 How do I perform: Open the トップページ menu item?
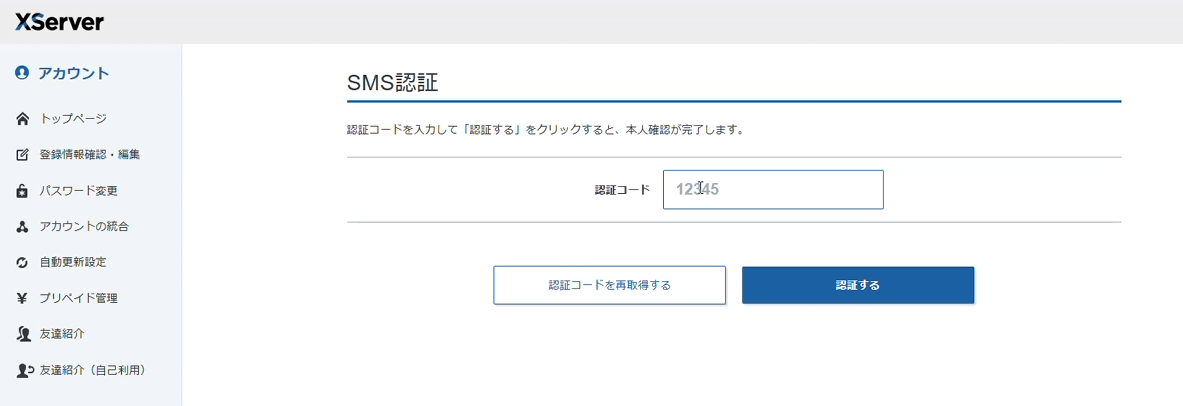[73, 119]
